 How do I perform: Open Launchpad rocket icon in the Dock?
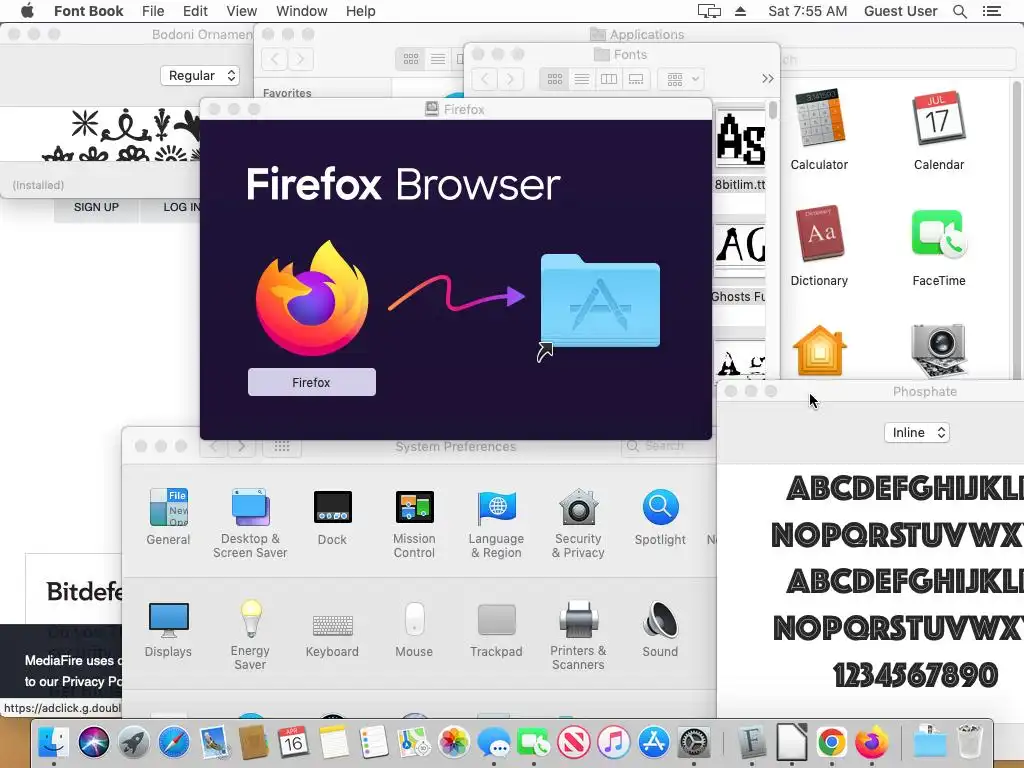click(x=133, y=743)
